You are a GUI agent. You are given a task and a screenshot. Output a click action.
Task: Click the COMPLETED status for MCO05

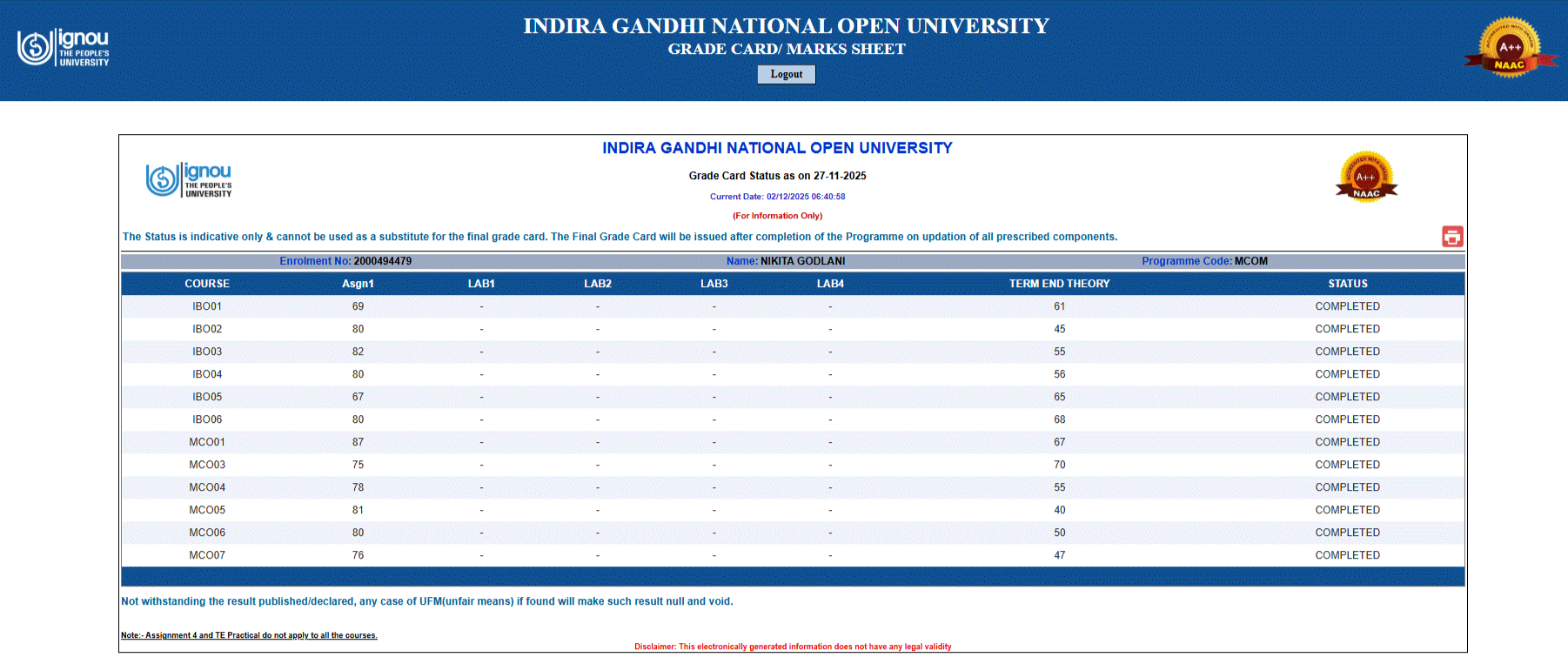pyautogui.click(x=1347, y=510)
